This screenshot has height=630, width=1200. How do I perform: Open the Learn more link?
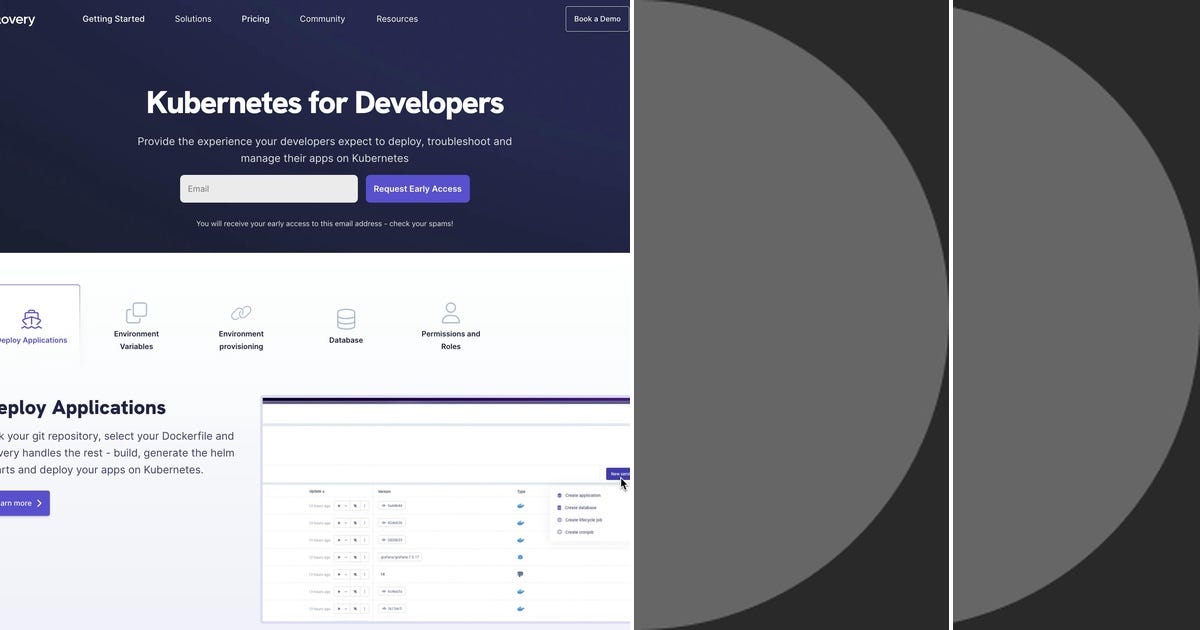coord(18,502)
